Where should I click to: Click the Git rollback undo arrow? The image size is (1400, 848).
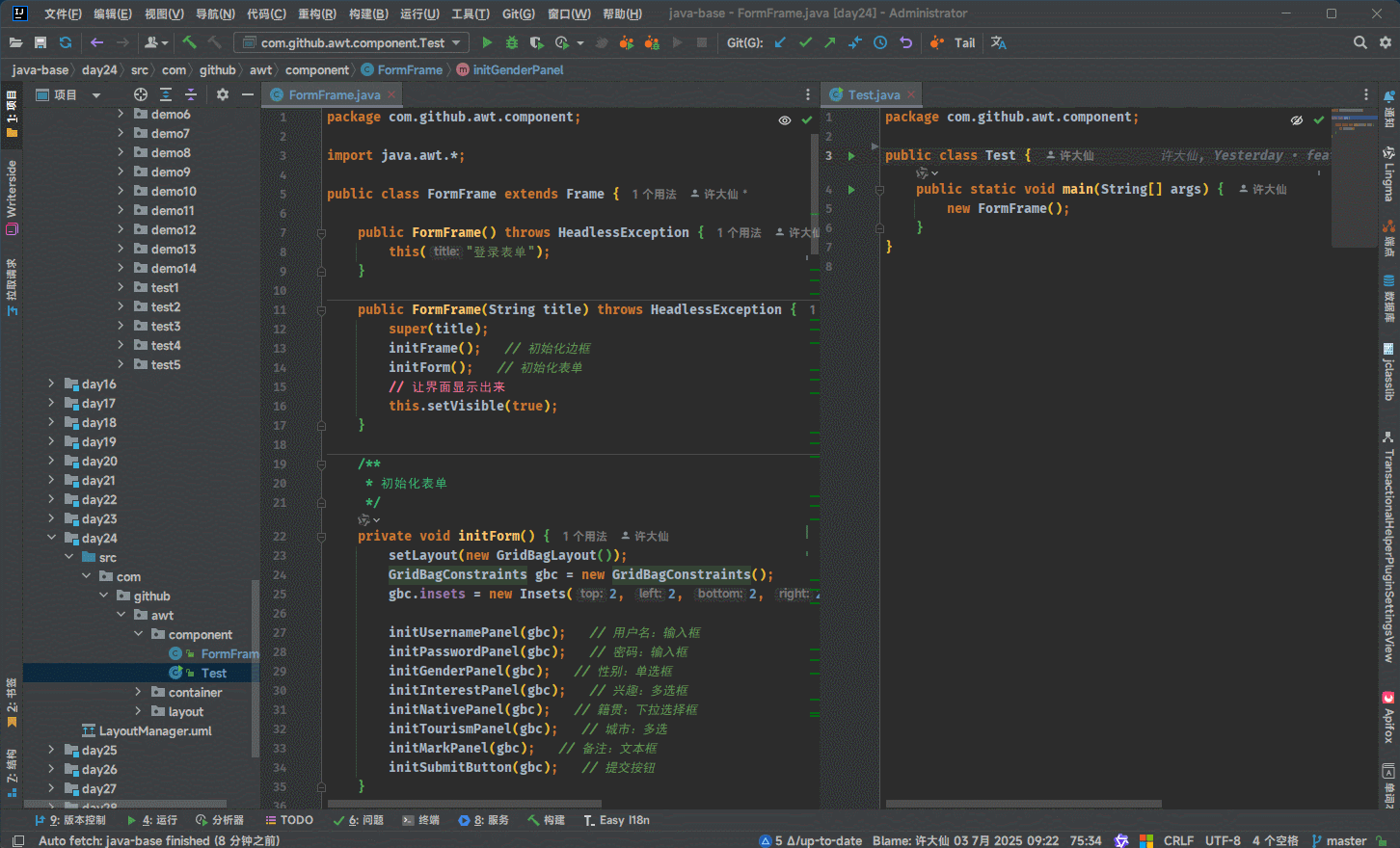pos(905,42)
